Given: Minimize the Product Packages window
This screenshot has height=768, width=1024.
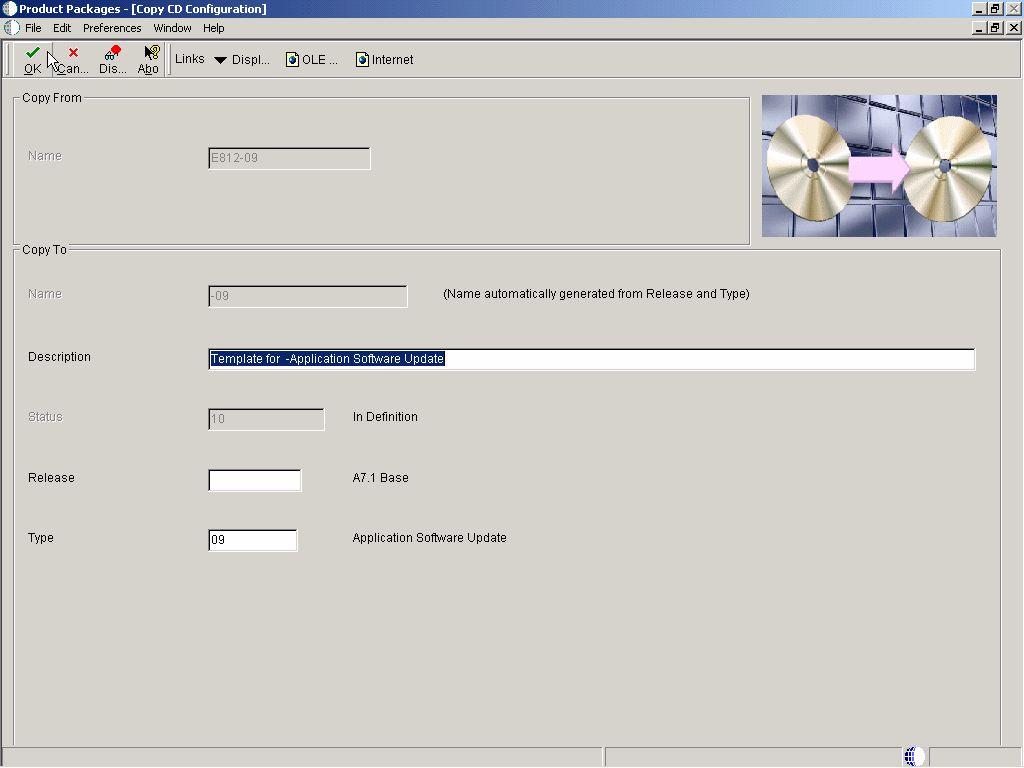Looking at the screenshot, I should [978, 9].
